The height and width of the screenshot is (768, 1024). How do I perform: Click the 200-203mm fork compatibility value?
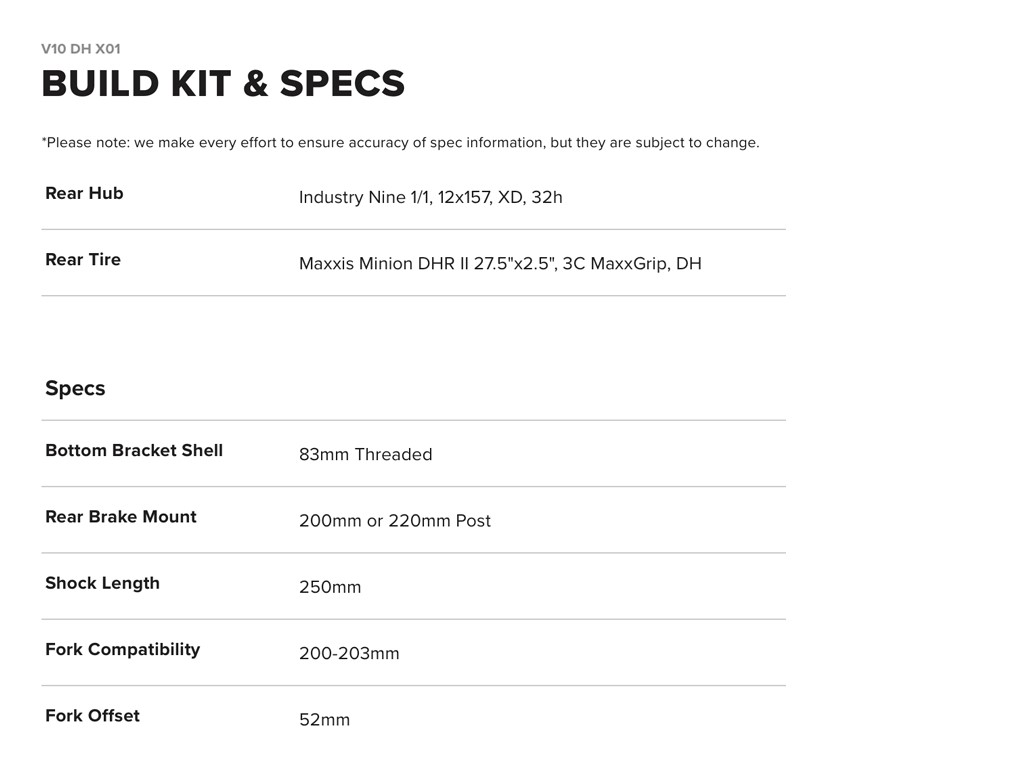click(x=349, y=654)
